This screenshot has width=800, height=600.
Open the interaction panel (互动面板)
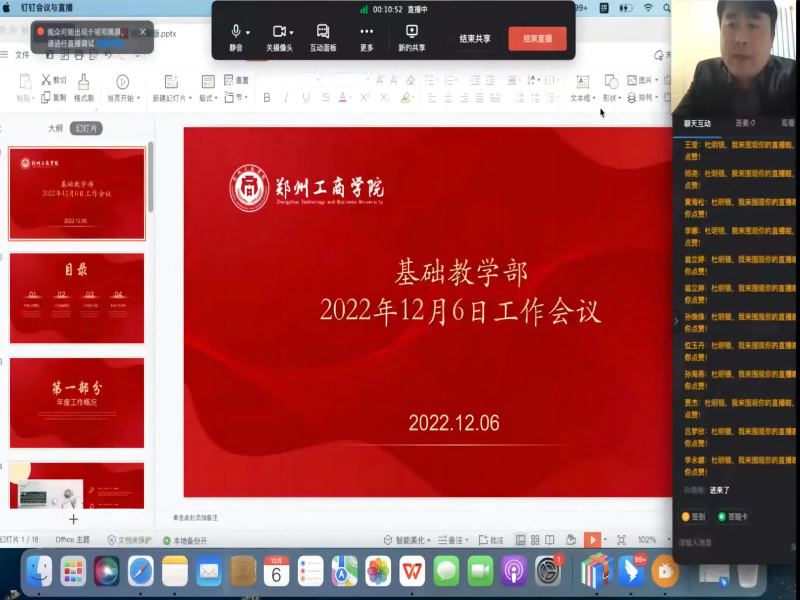(323, 32)
